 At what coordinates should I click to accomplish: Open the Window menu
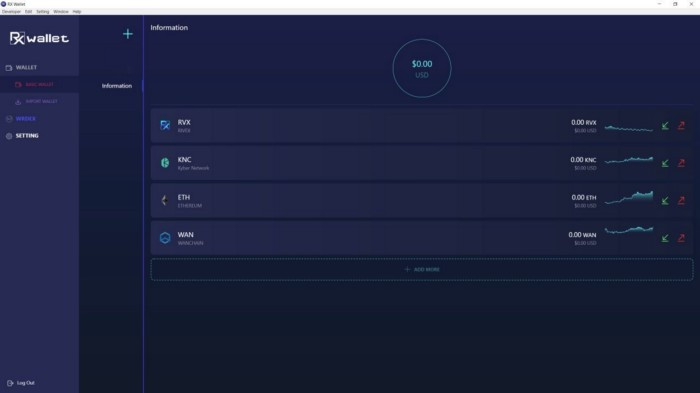coord(61,12)
